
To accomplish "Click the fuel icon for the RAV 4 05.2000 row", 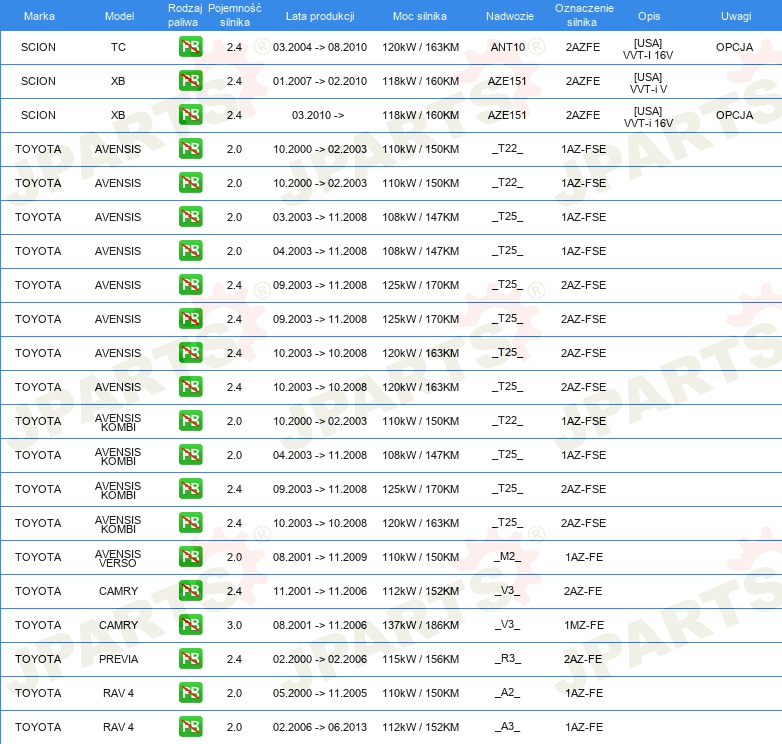I will 190,693.
